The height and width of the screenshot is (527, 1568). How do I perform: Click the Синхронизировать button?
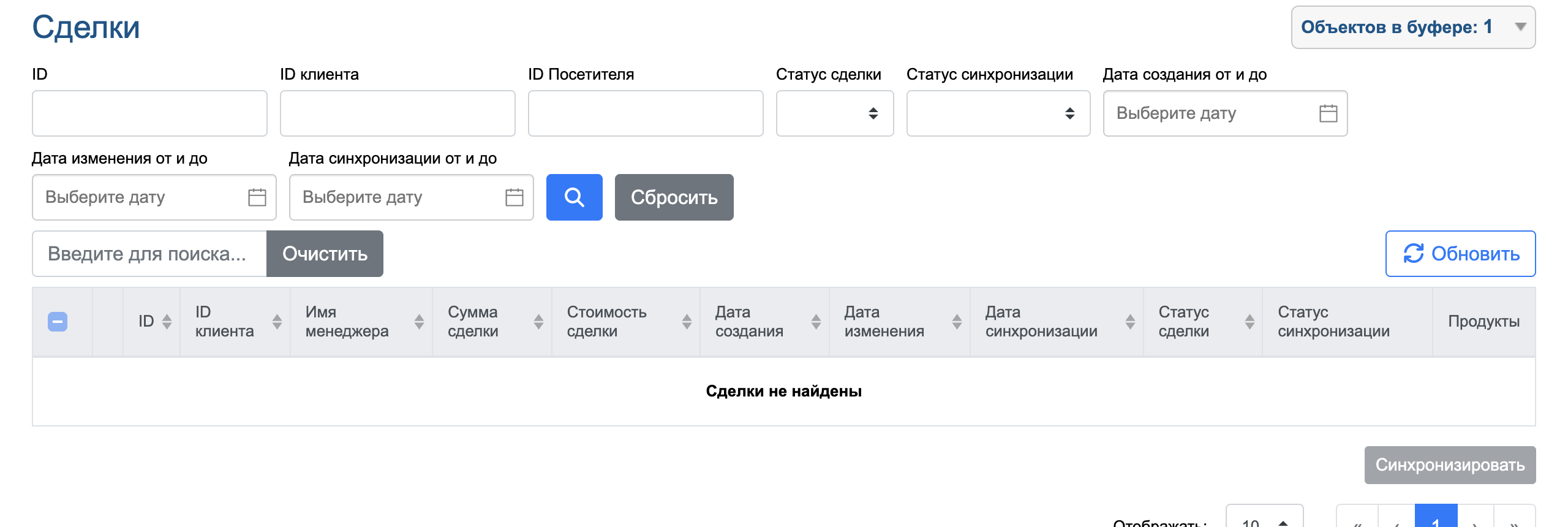[x=1450, y=465]
